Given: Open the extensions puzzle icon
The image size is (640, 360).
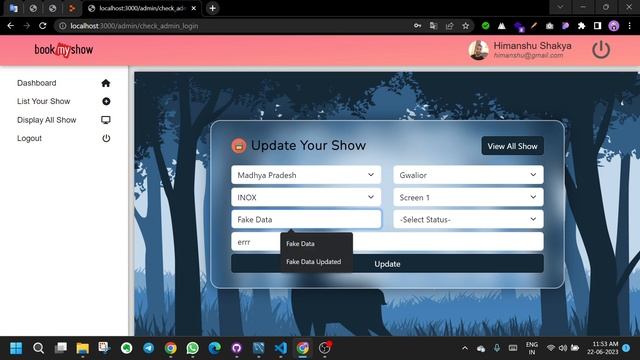Looking at the screenshot, I should (x=581, y=26).
